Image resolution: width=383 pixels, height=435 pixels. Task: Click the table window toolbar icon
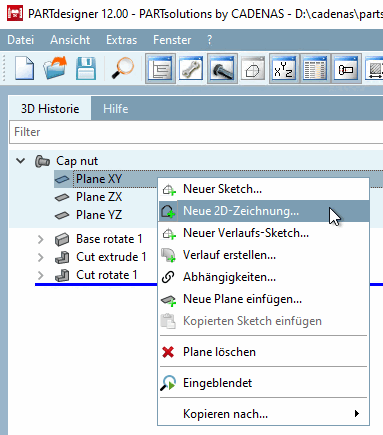coord(314,69)
